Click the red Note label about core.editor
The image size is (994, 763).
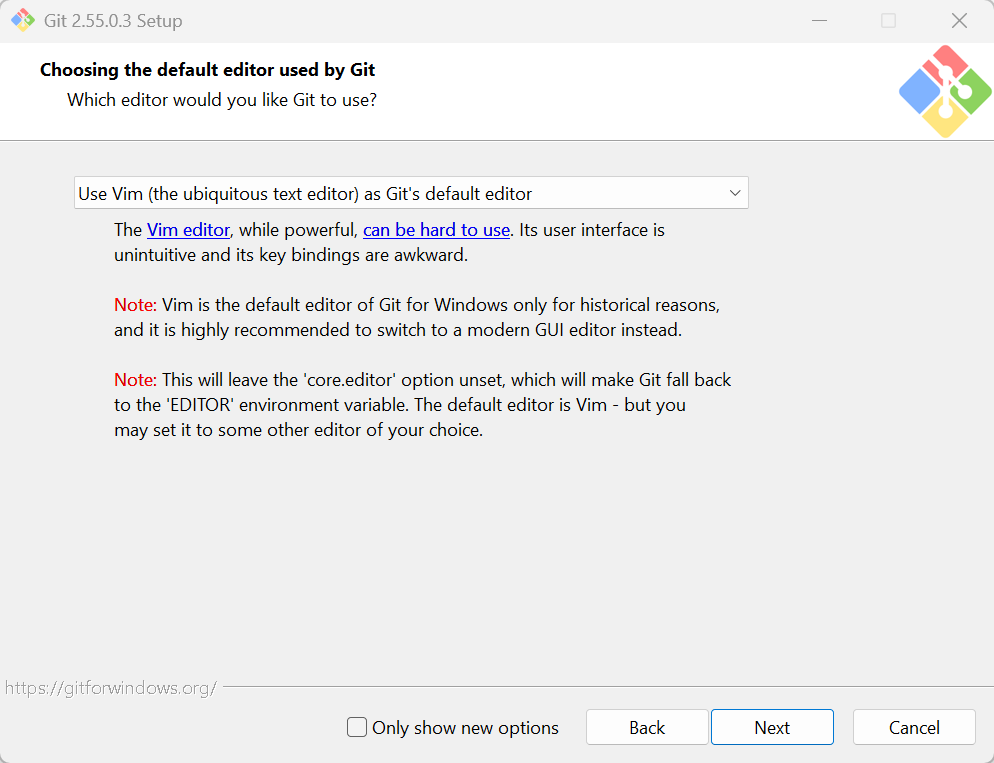(x=135, y=380)
